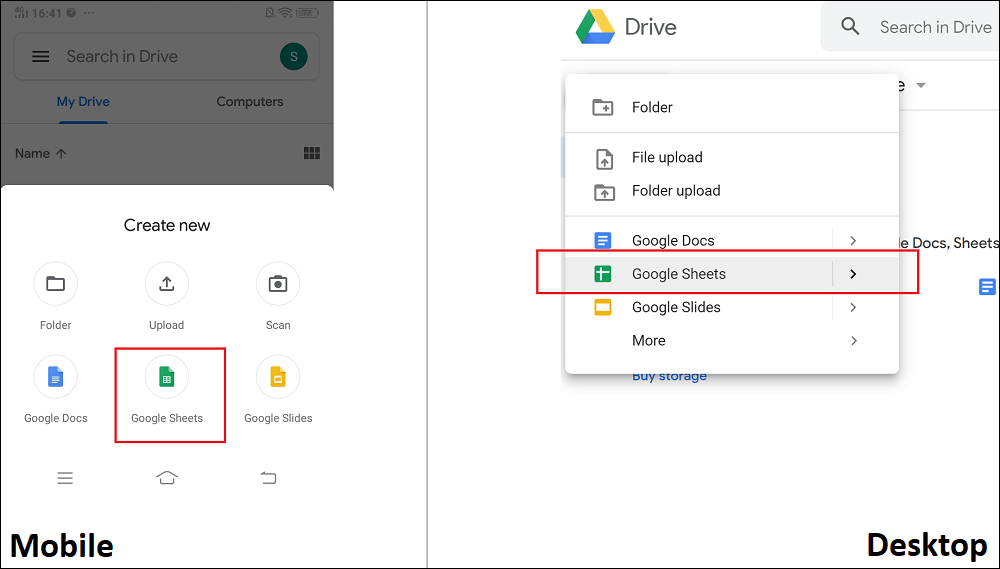Click the mobile Search in Drive field

pyautogui.click(x=166, y=57)
